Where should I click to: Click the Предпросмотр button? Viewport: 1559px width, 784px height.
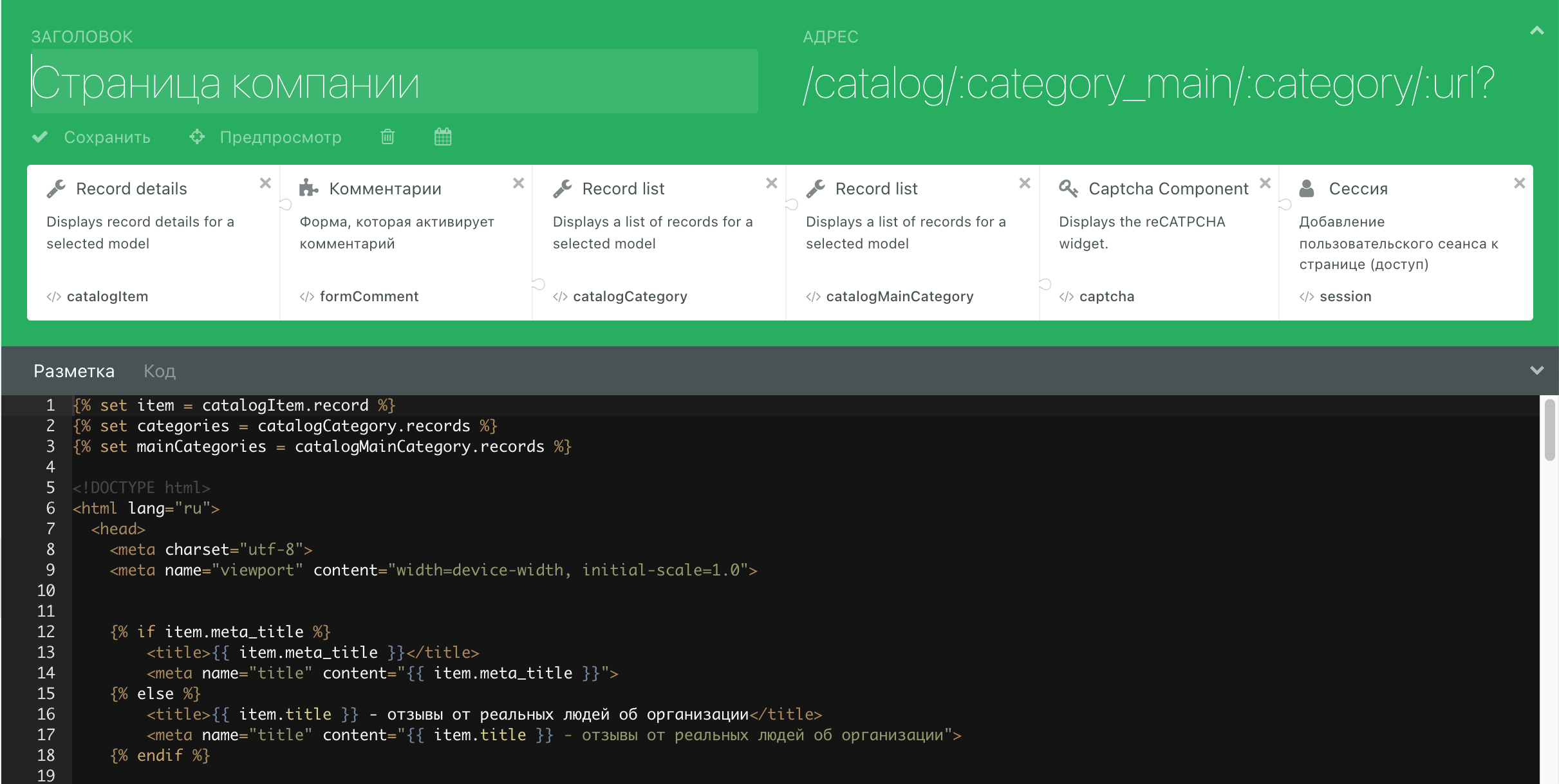[x=281, y=137]
